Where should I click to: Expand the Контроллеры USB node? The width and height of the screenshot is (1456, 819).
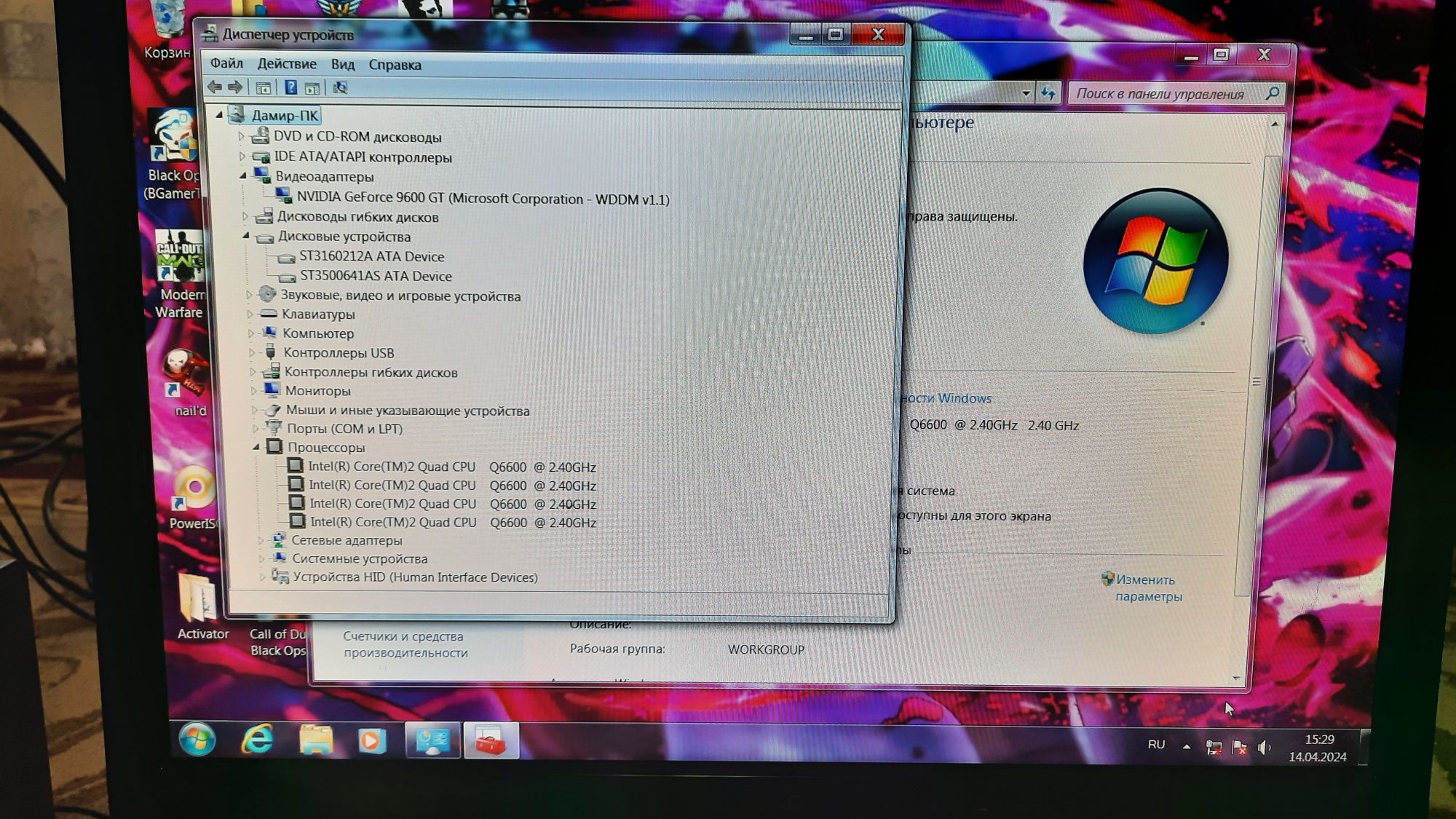pos(253,352)
